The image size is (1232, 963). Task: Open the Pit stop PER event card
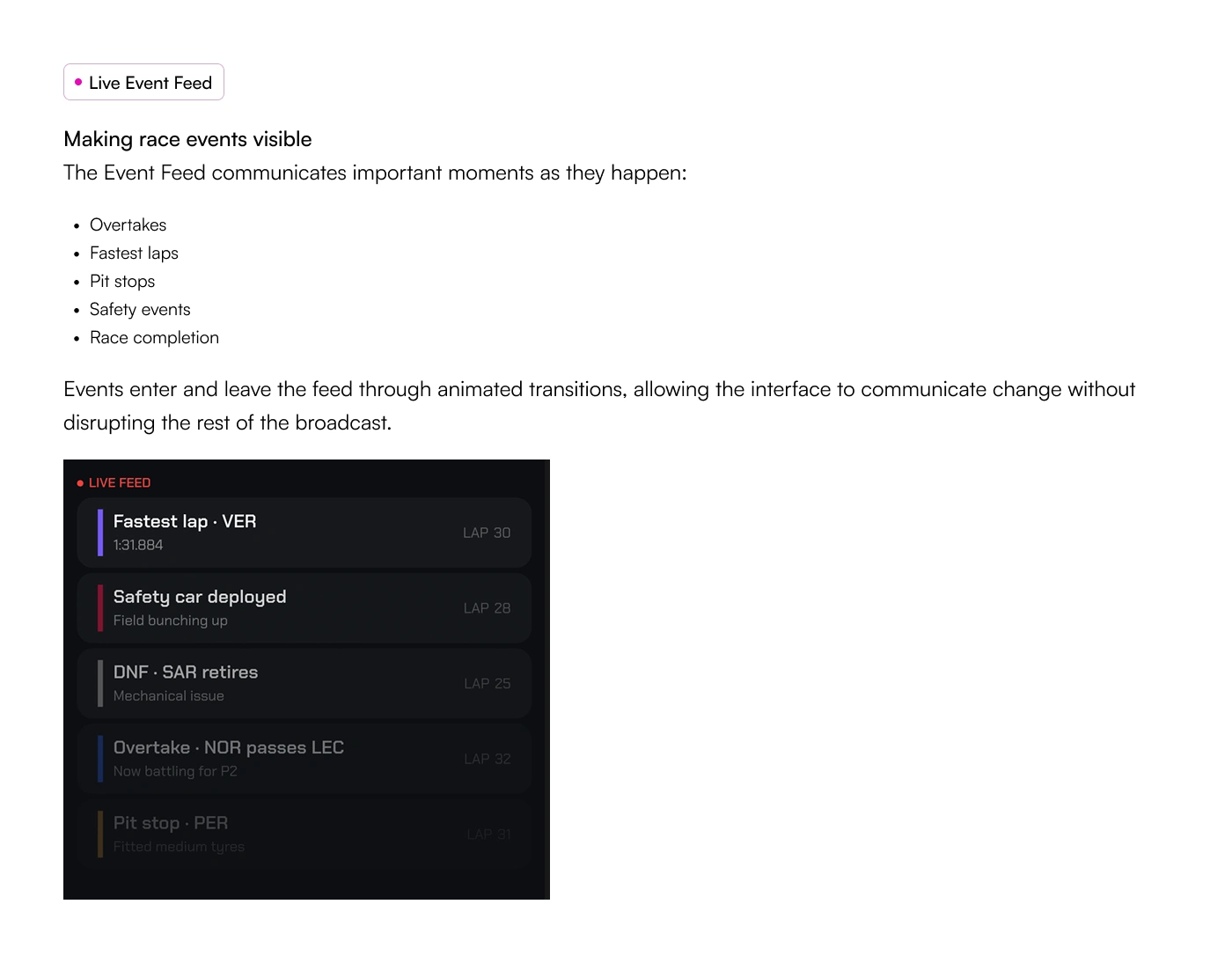(x=304, y=834)
